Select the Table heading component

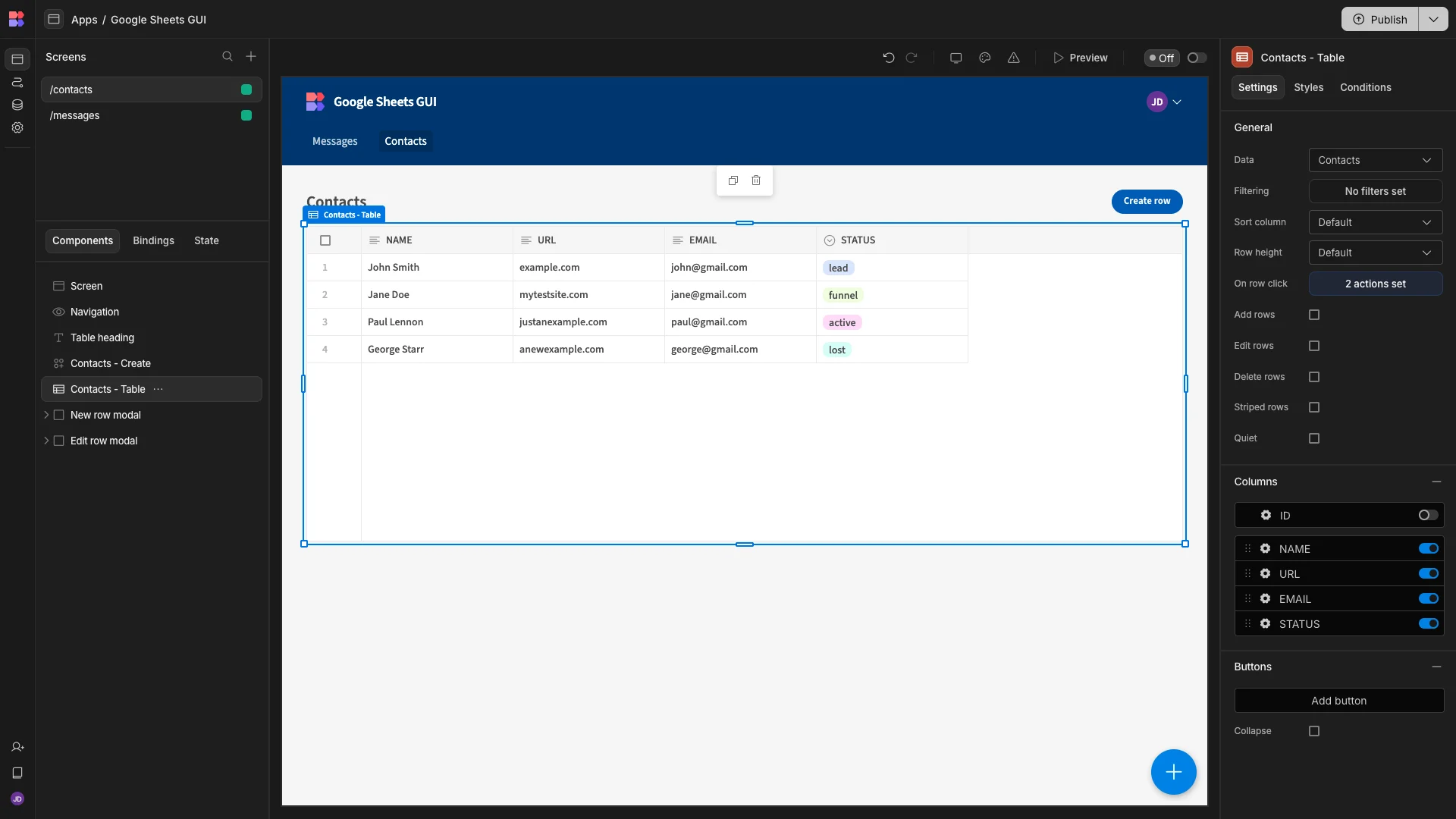[x=152, y=337]
